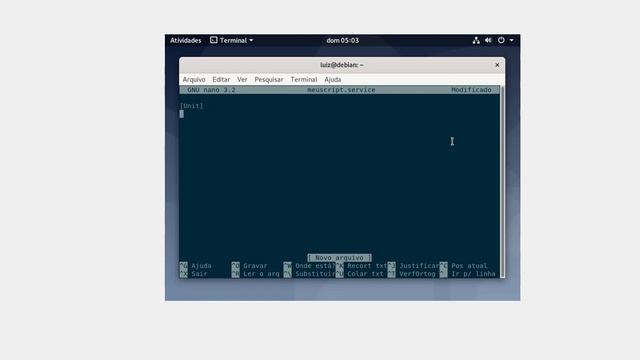
Task: Click the Recort txt shortcut label
Action: pyautogui.click(x=367, y=266)
